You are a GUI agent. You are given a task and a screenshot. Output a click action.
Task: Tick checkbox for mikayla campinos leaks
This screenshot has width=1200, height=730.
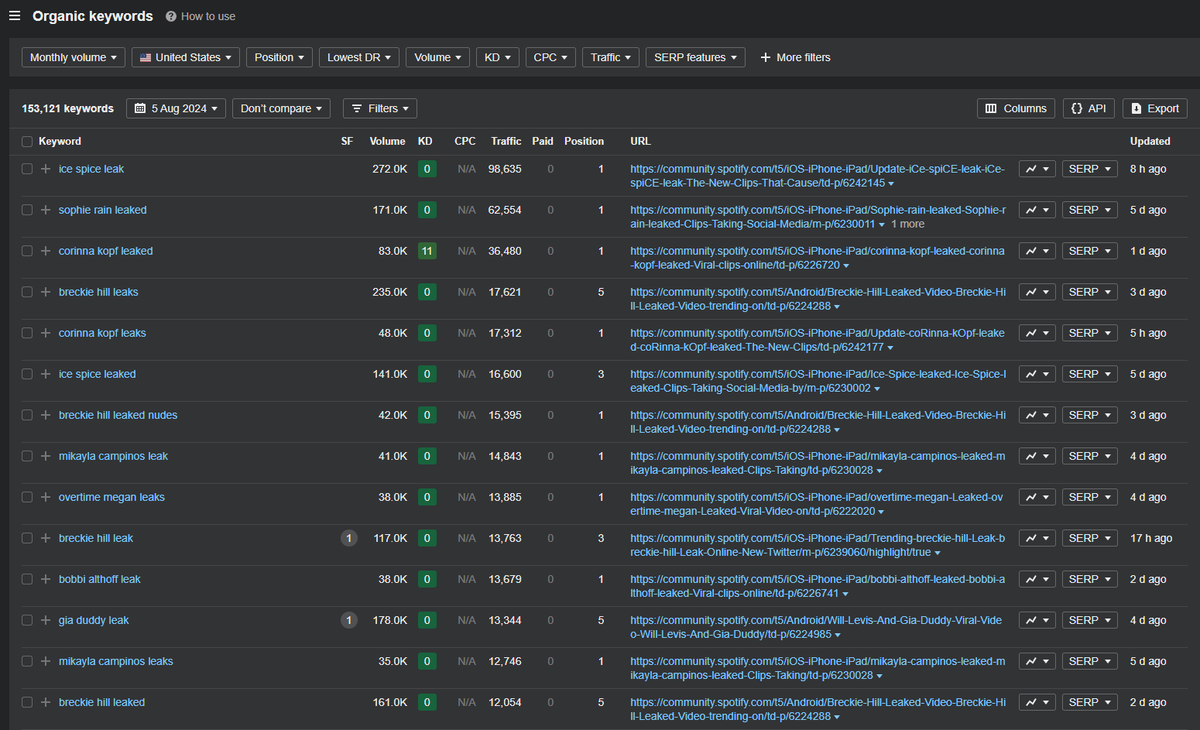tap(27, 661)
